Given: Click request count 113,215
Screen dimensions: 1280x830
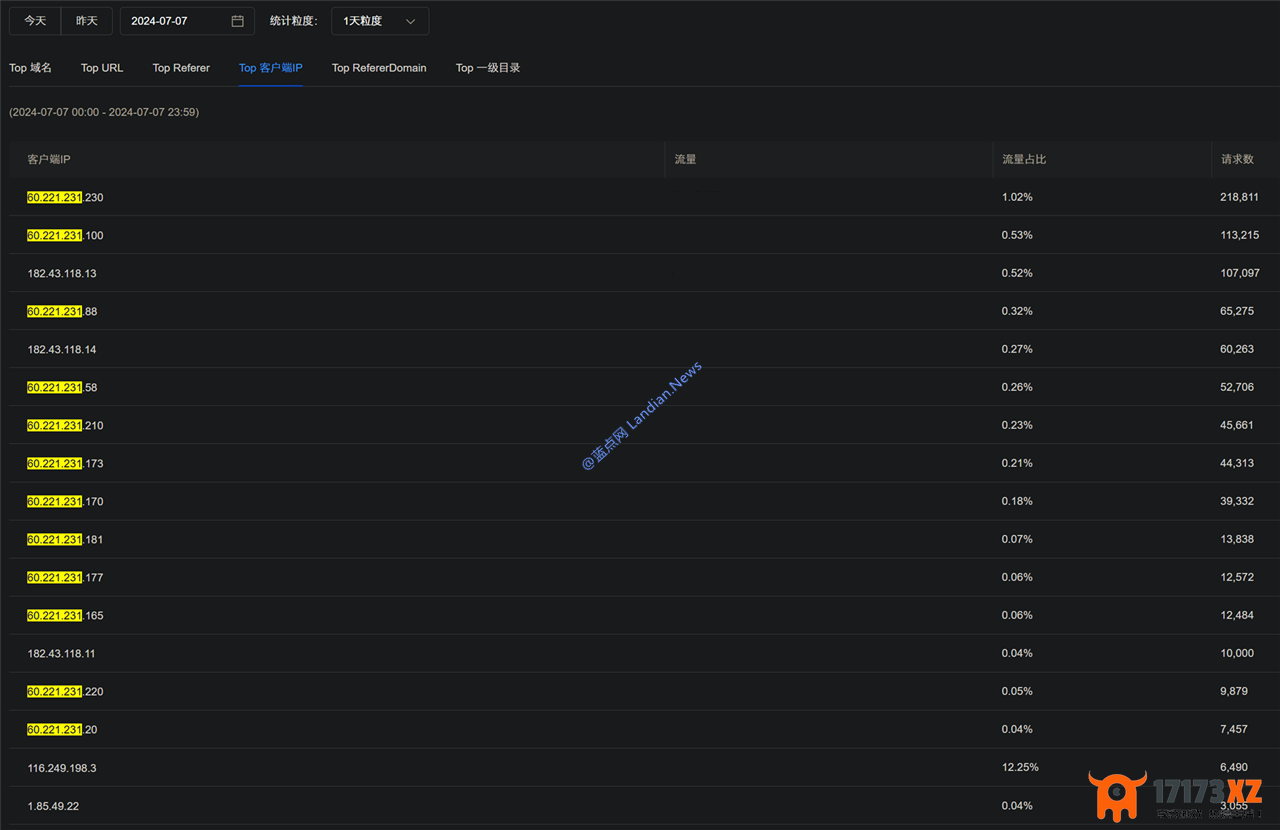Looking at the screenshot, I should 1239,235.
